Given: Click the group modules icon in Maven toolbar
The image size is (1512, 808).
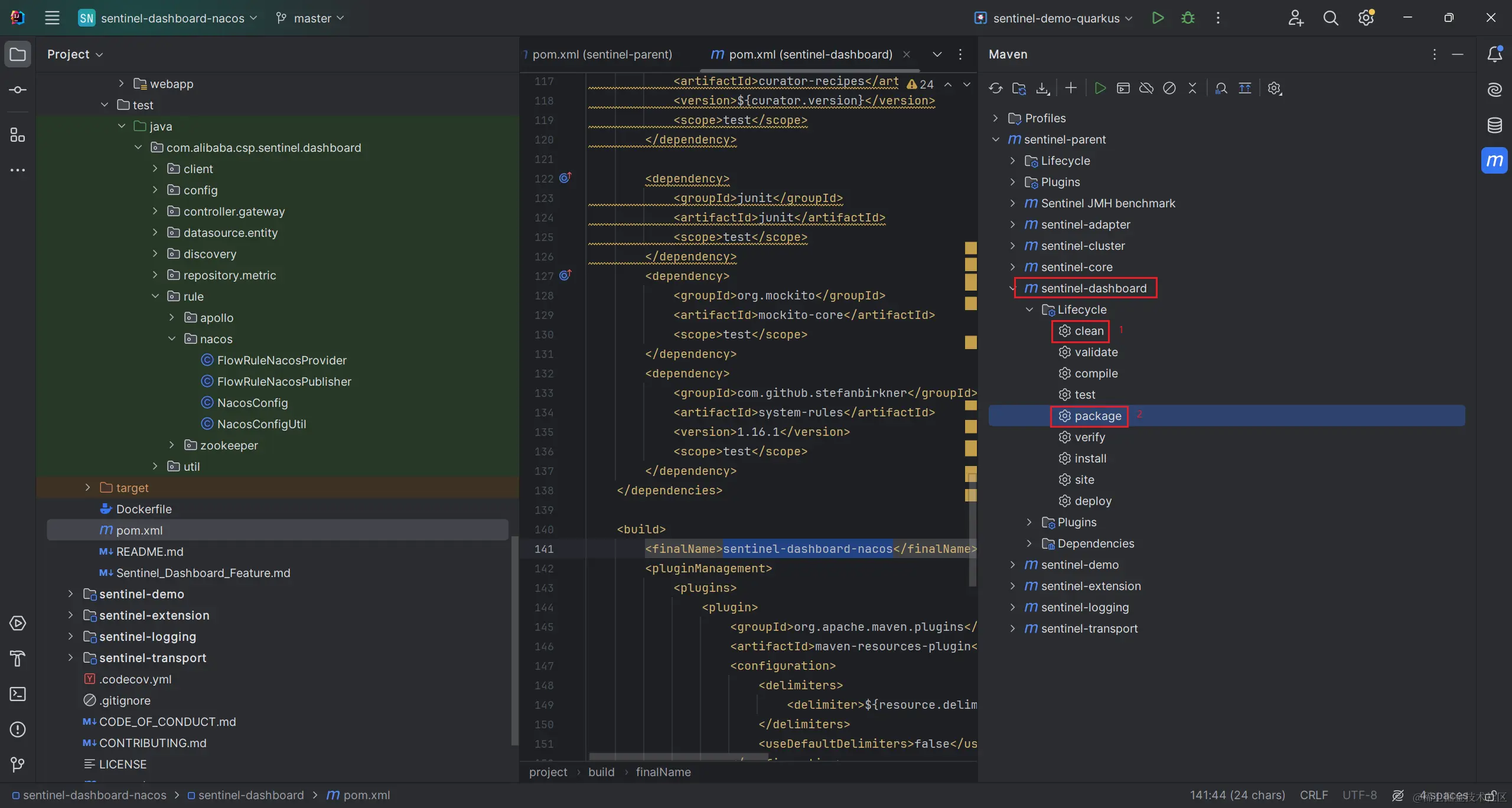Looking at the screenshot, I should [x=1245, y=89].
